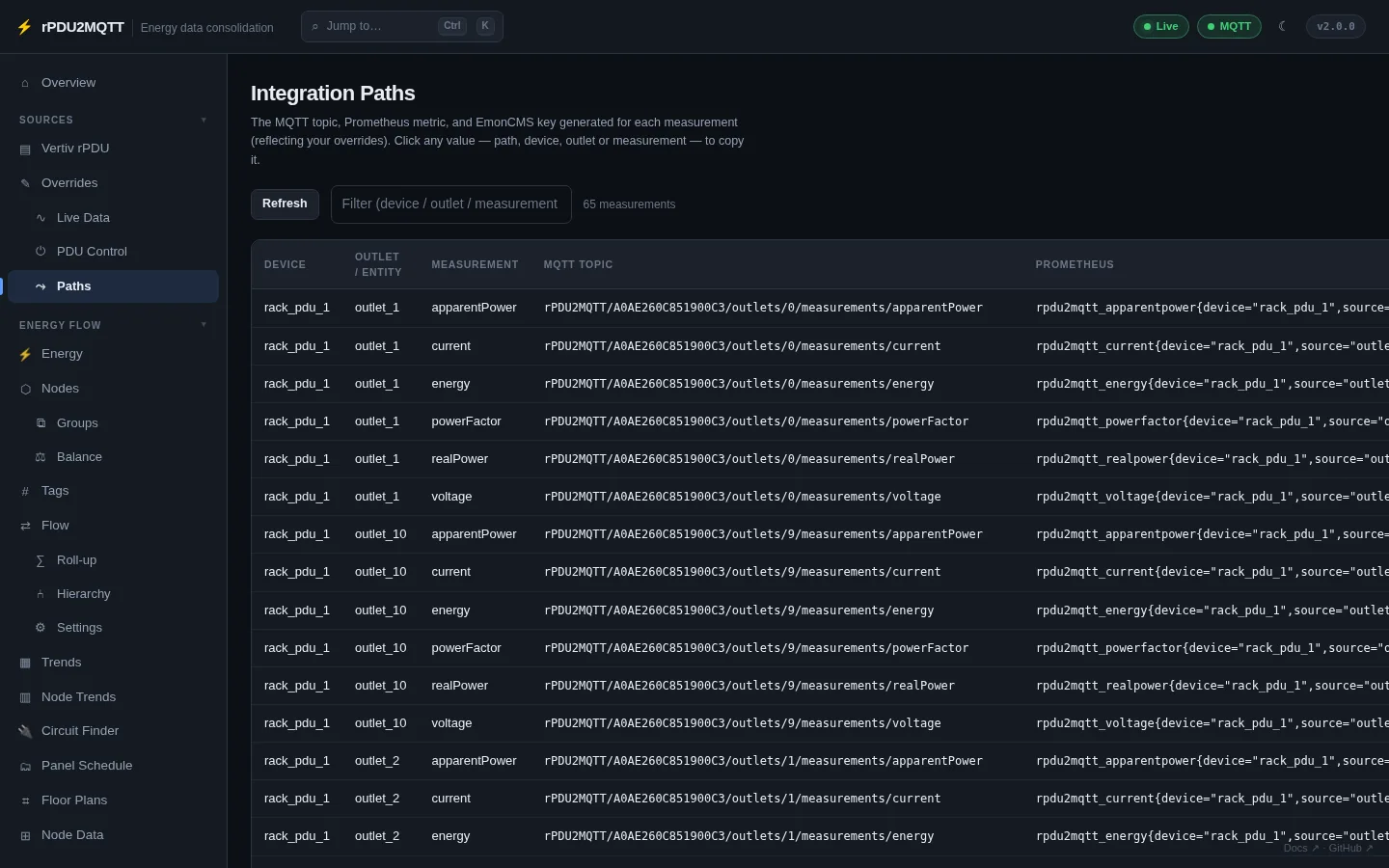1389x868 pixels.
Task: Click the Node Trends icon
Action: [x=25, y=697]
